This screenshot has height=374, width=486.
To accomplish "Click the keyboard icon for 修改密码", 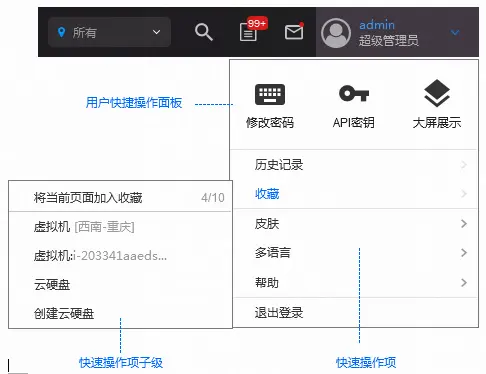I will [270, 95].
